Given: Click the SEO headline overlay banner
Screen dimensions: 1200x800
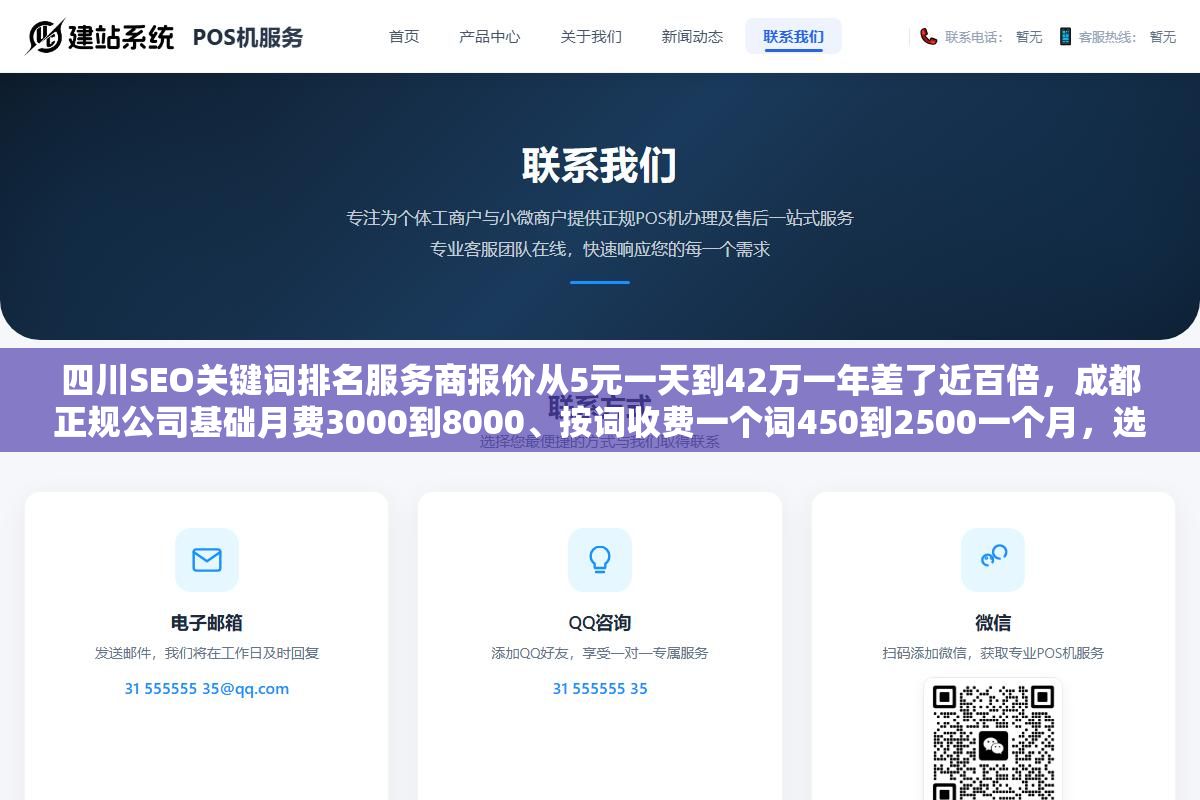Looking at the screenshot, I should click(600, 400).
